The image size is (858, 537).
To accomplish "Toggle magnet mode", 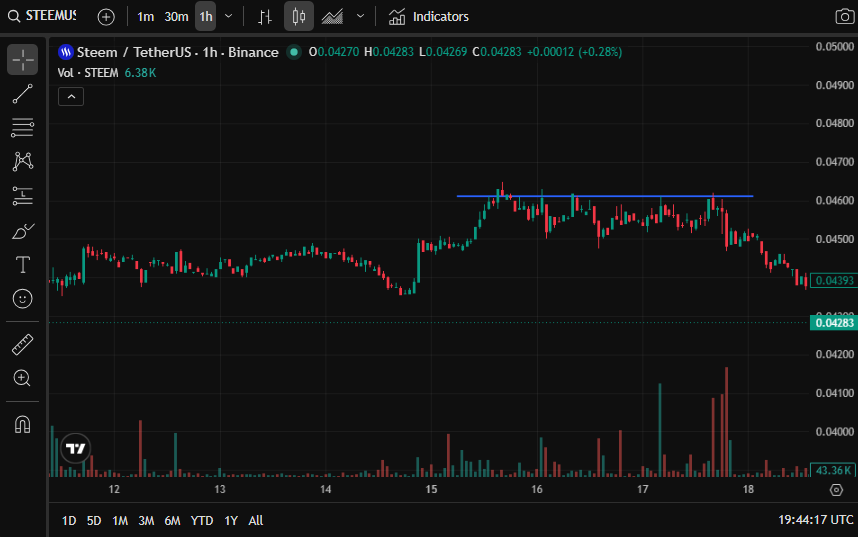I will tap(22, 424).
